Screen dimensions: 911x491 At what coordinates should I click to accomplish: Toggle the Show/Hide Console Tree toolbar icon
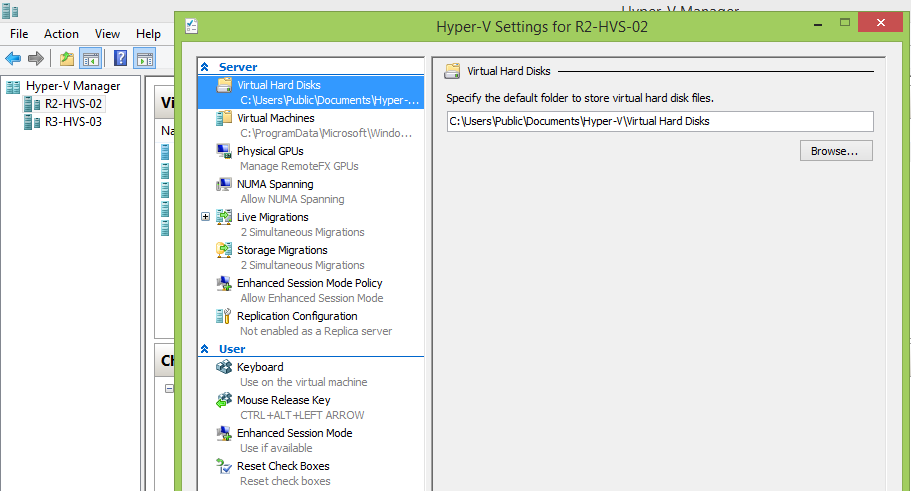coord(91,58)
